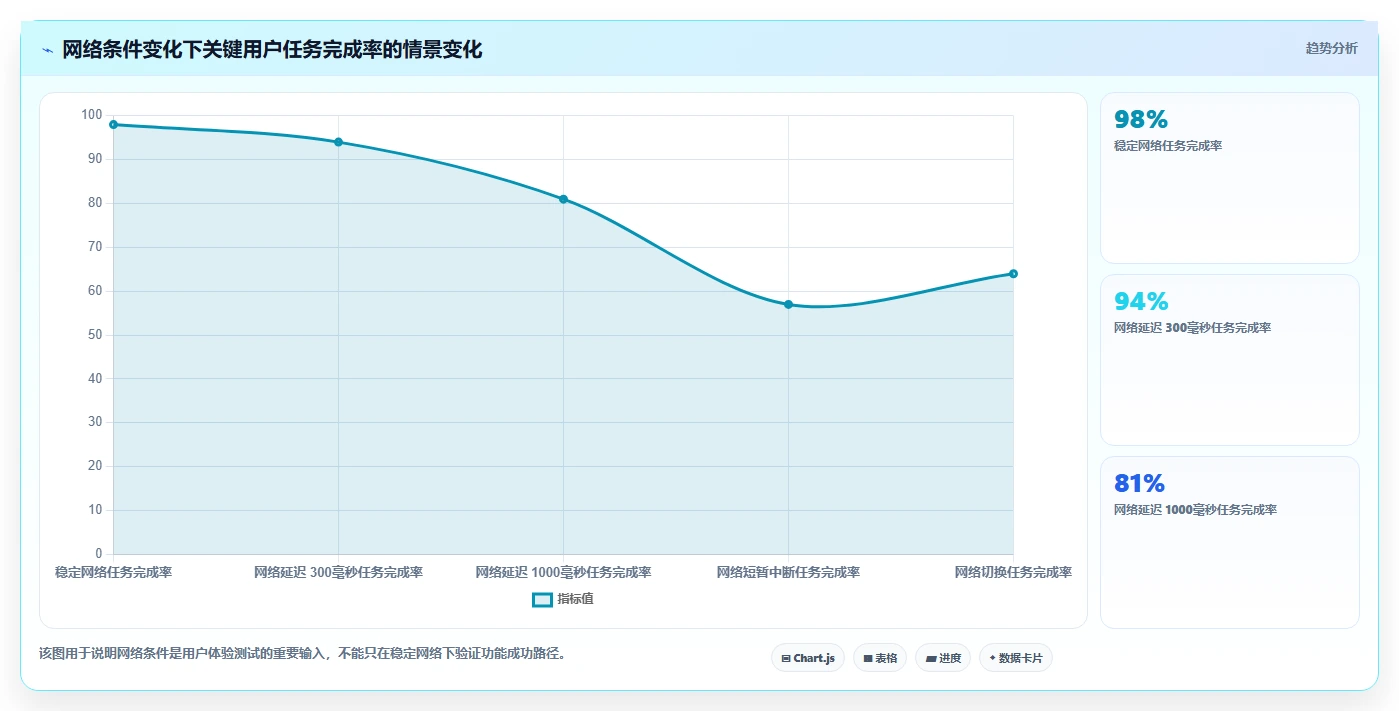This screenshot has height=711, width=1399.
Task: Open the 81% 网络延迟 1000毫秒 stat card
Action: pos(1230,542)
